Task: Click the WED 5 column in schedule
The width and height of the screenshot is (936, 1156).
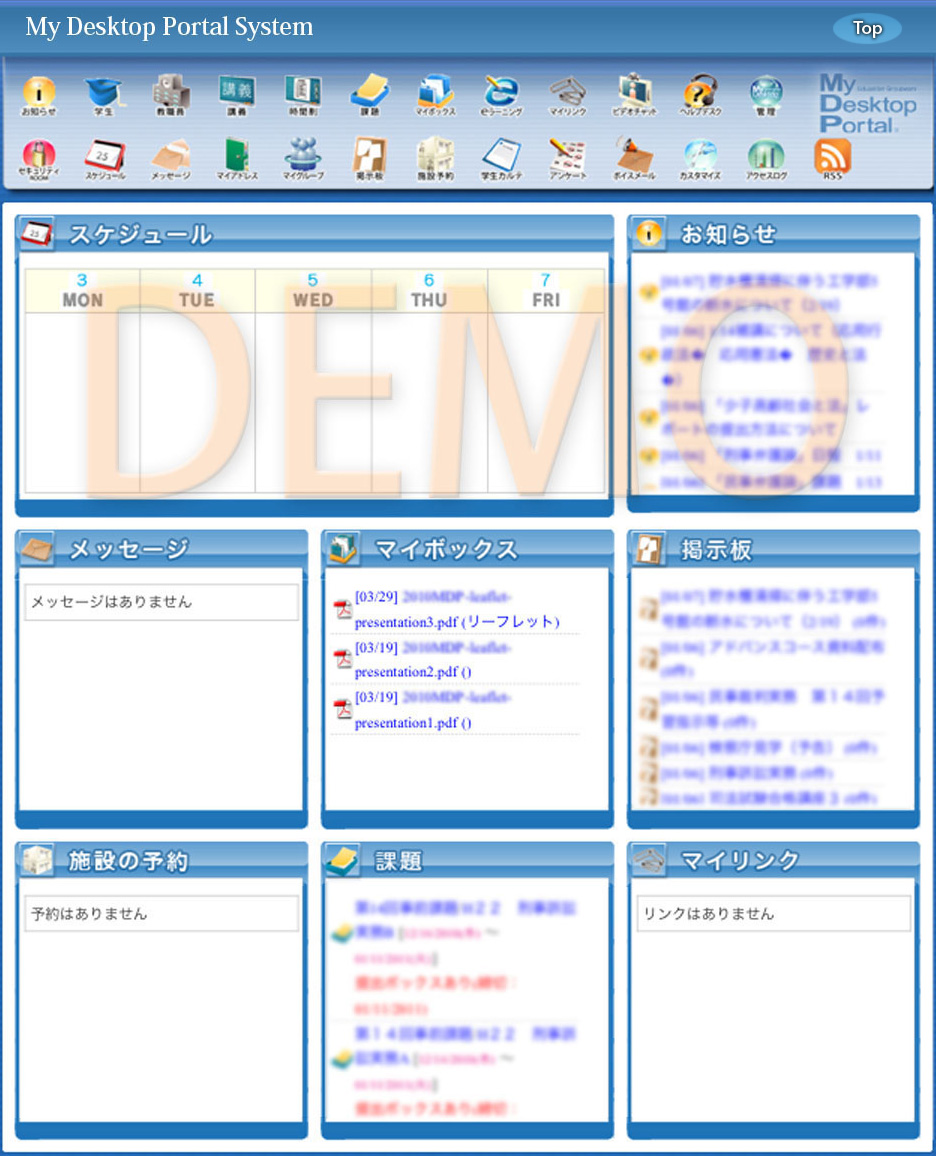Action: coord(313,400)
